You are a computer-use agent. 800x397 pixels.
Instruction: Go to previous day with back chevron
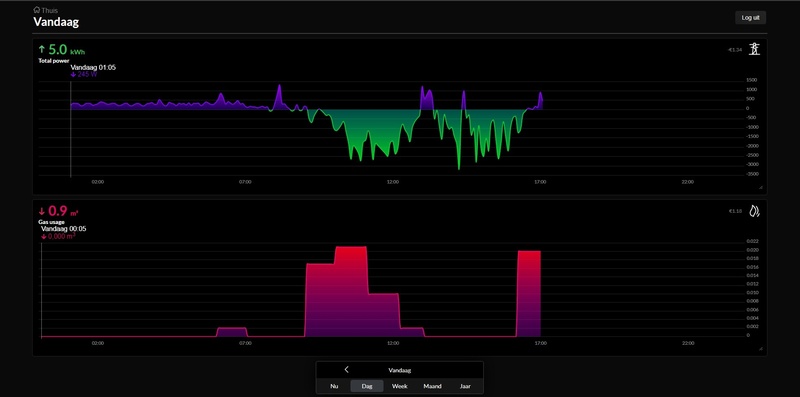[346, 369]
